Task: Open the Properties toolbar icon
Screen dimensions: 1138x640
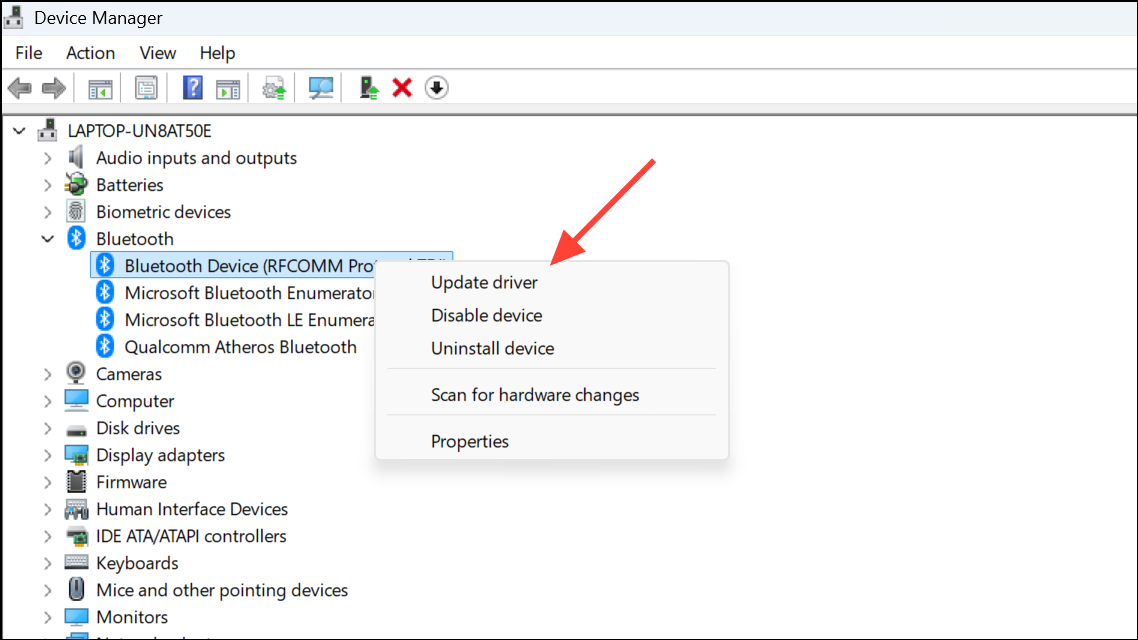Action: pyautogui.click(x=146, y=89)
